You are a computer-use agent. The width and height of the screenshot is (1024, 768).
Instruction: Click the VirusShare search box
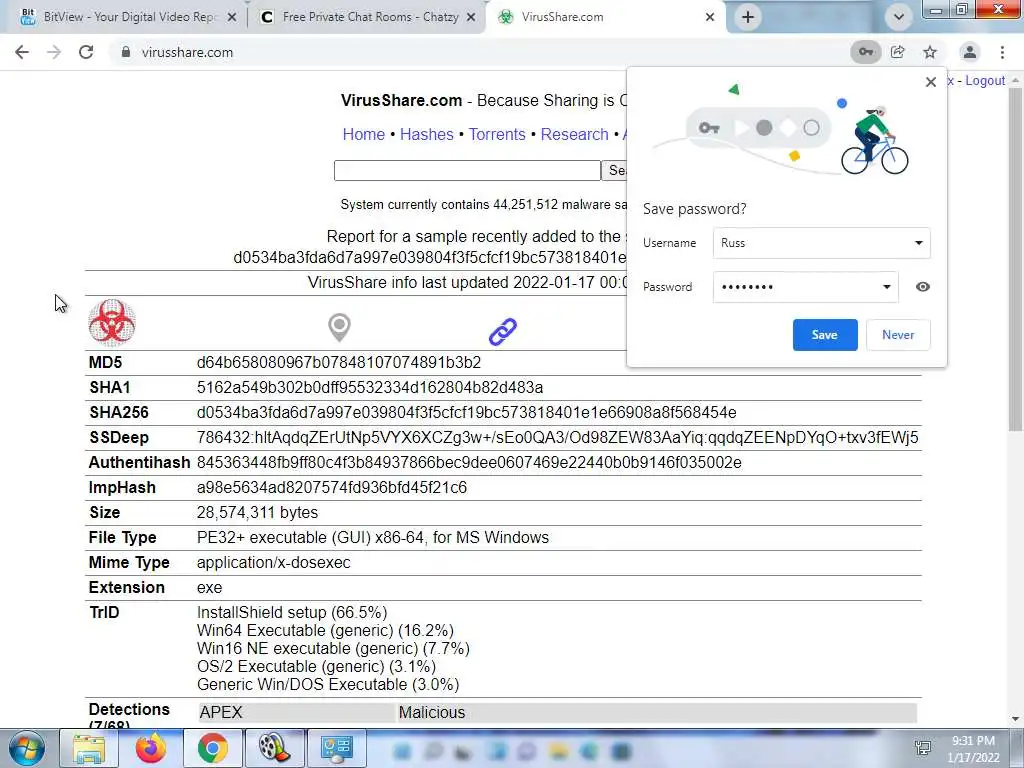point(467,170)
